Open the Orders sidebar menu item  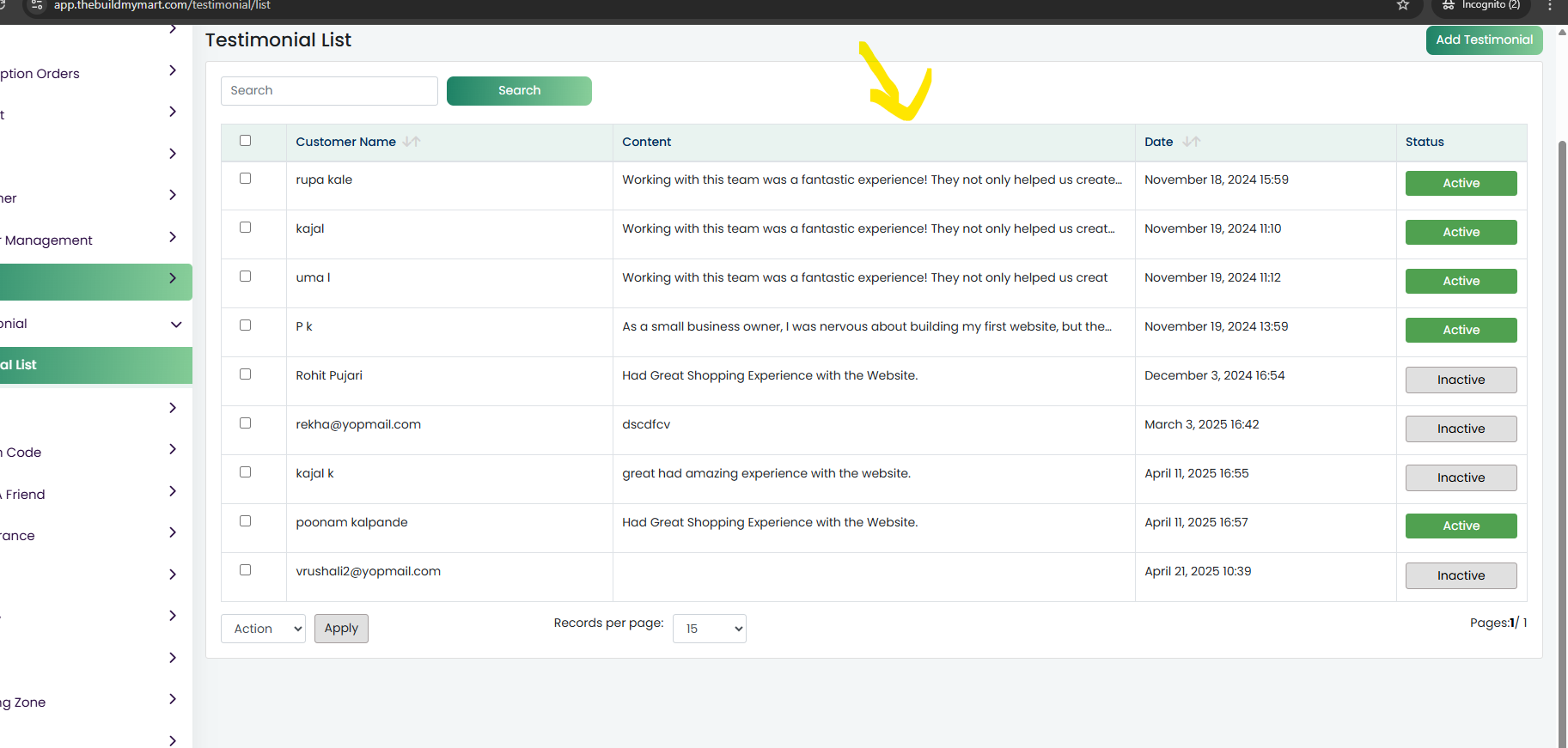[40, 74]
